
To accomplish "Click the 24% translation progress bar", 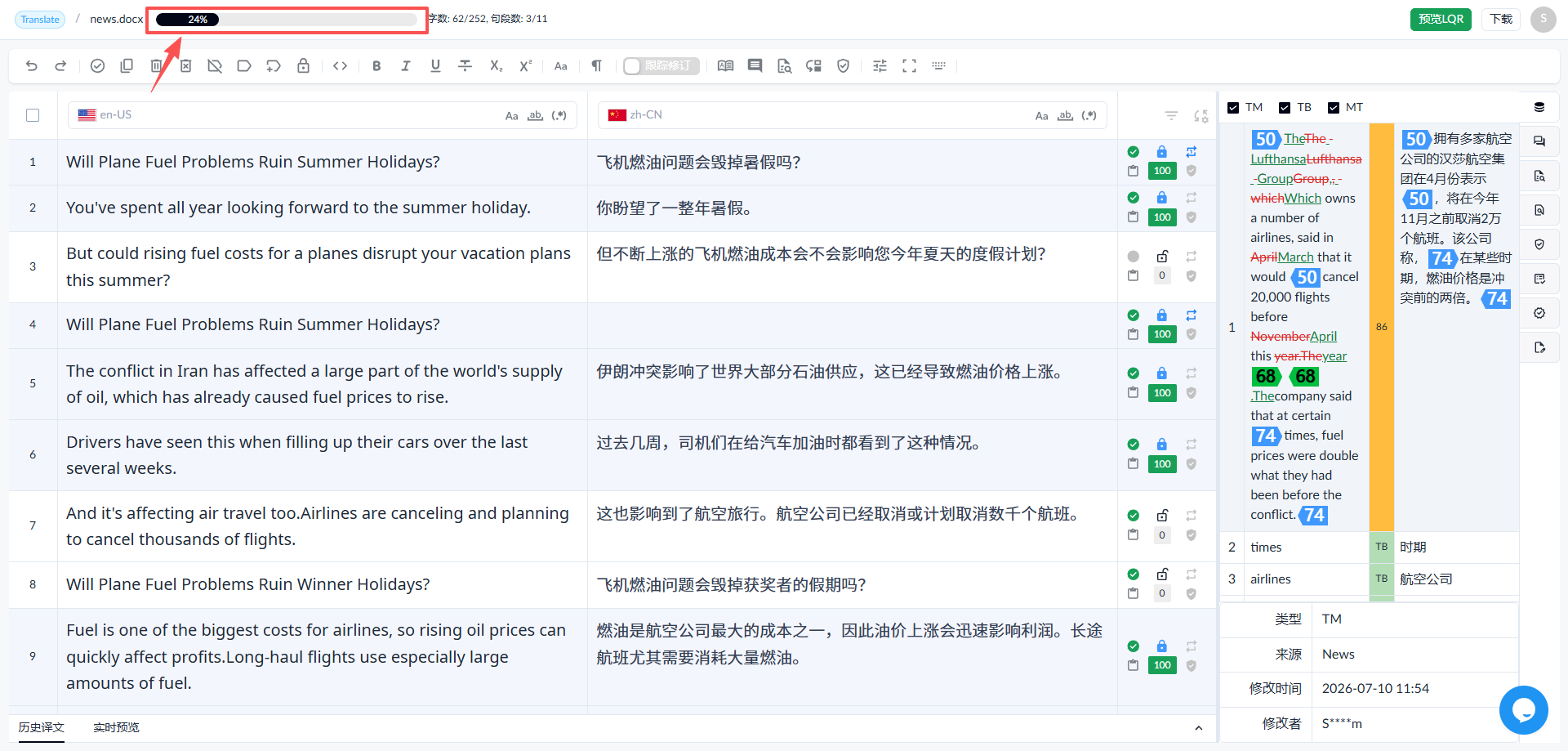I will [x=287, y=20].
